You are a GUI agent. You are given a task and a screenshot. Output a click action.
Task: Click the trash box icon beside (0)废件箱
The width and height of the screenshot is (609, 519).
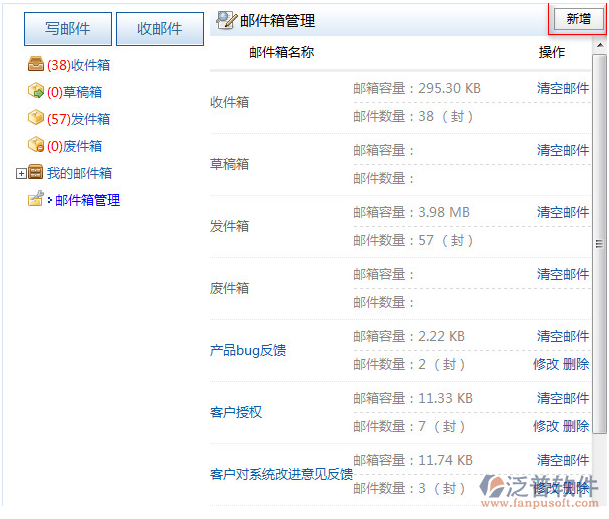pyautogui.click(x=36, y=145)
